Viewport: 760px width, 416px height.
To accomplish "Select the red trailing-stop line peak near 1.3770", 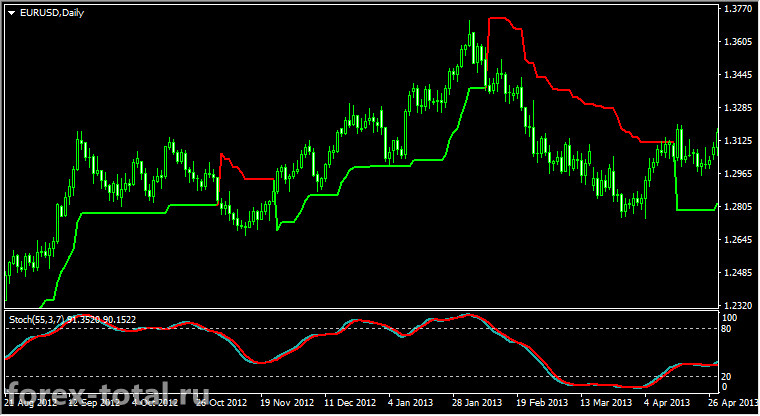I will tap(498, 18).
